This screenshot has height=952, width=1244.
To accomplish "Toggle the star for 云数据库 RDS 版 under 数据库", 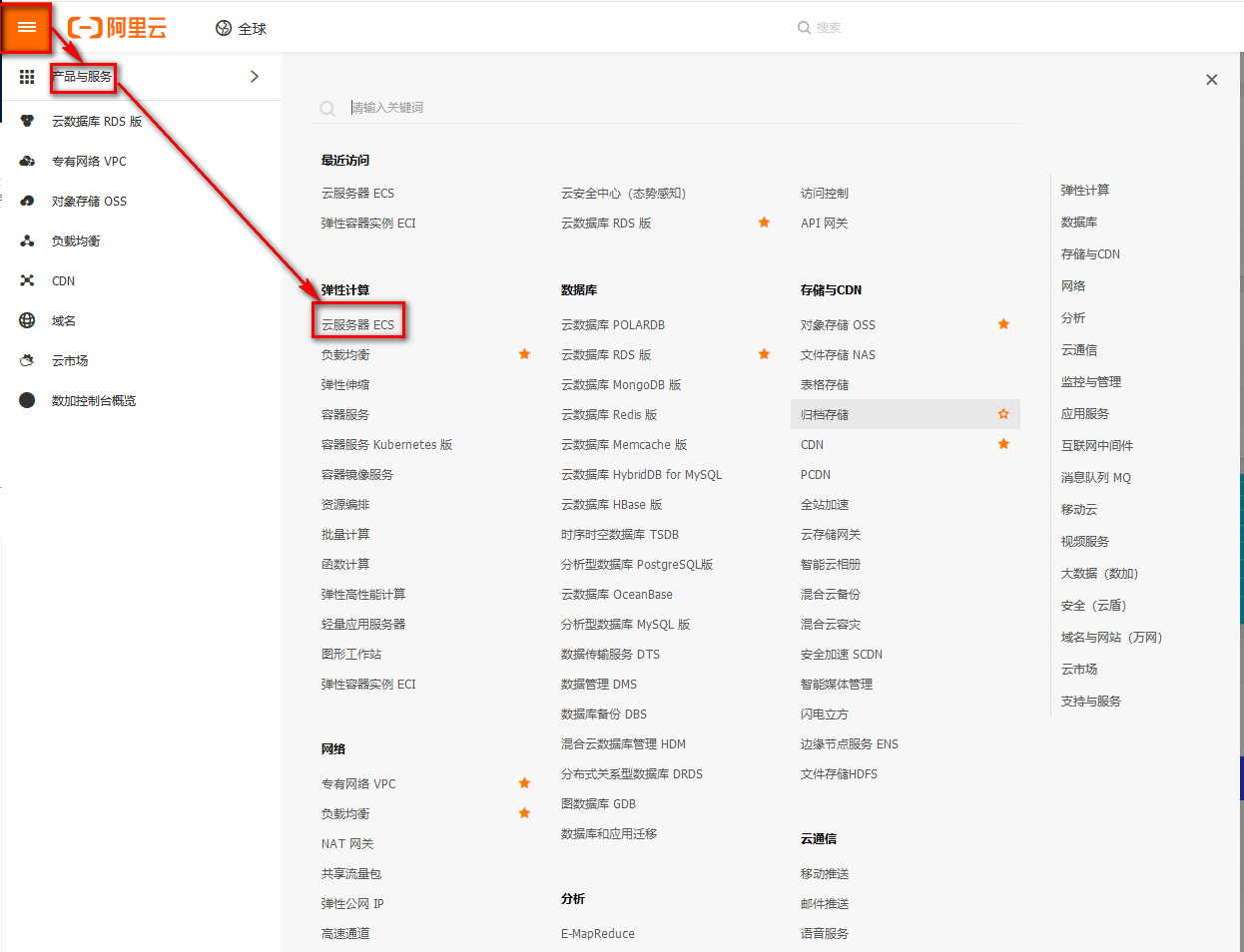I will pos(764,354).
